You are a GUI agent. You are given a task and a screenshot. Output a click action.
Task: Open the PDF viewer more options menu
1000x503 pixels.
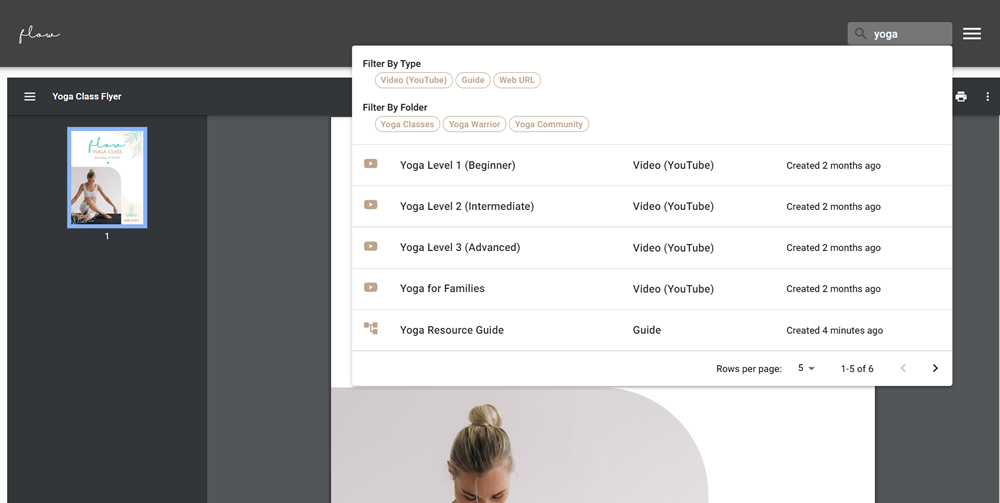point(987,97)
